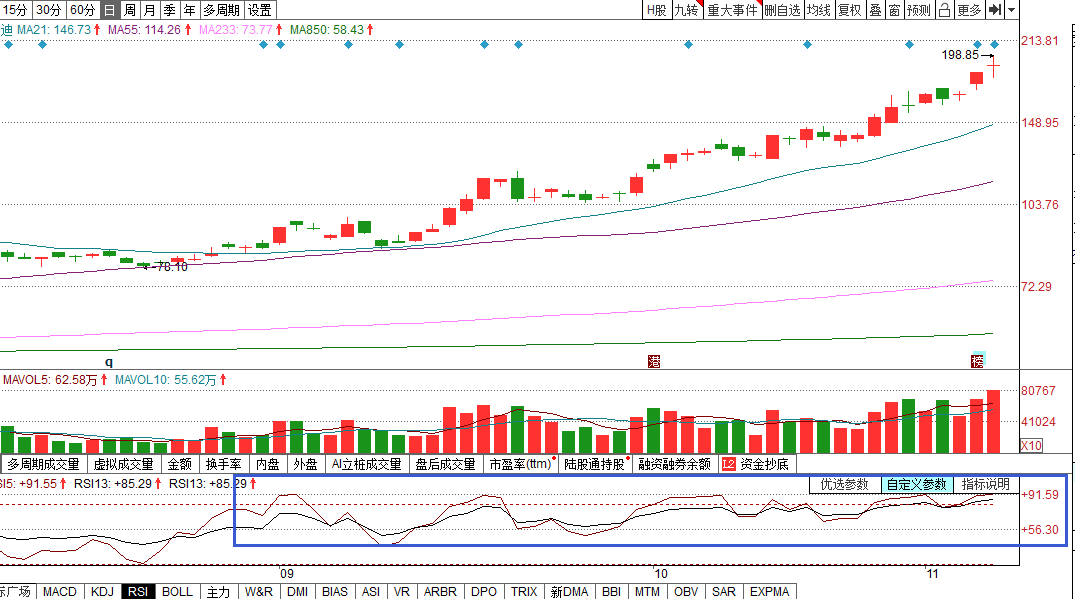Click the red 港 marker on the time axis

pos(655,360)
